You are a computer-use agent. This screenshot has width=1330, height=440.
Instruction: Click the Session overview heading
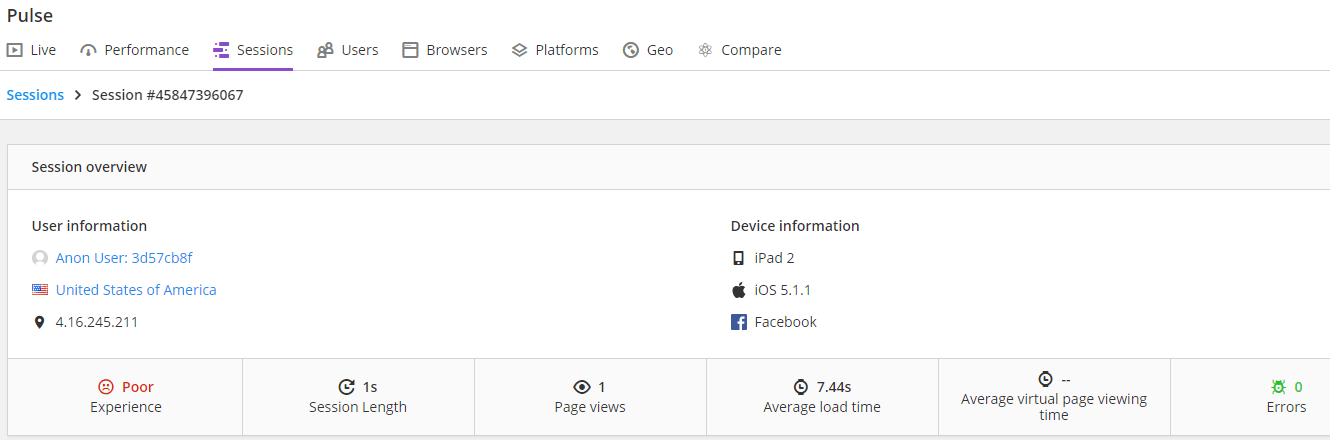tap(89, 167)
